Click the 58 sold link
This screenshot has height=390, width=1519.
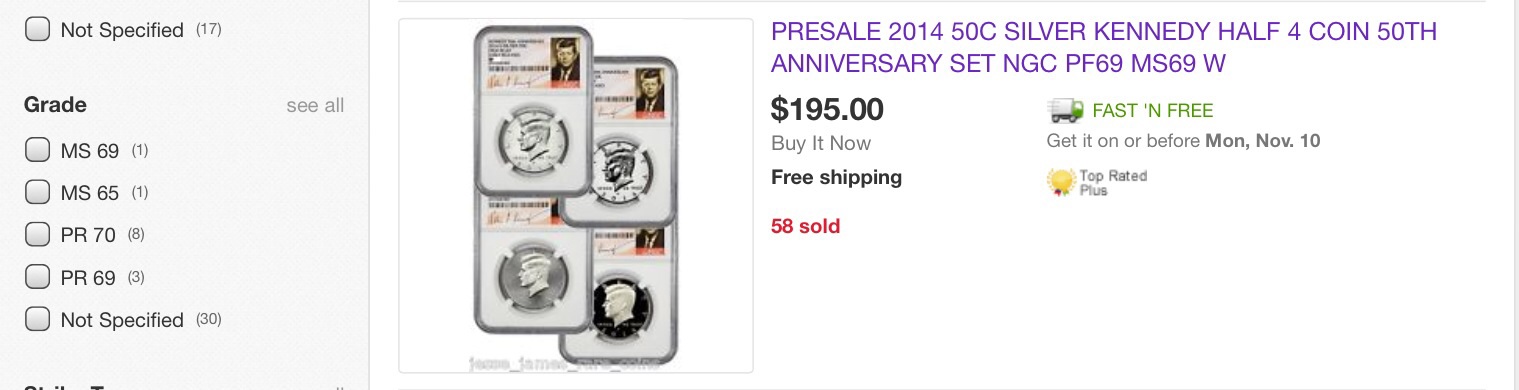pyautogui.click(x=805, y=226)
